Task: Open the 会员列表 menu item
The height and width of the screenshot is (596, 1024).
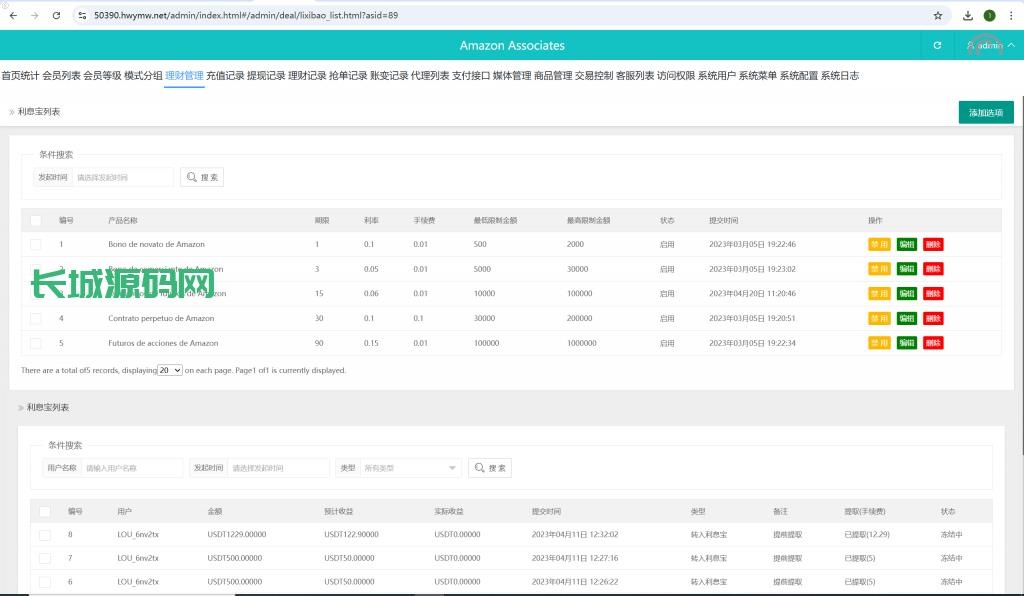Action: (61, 76)
